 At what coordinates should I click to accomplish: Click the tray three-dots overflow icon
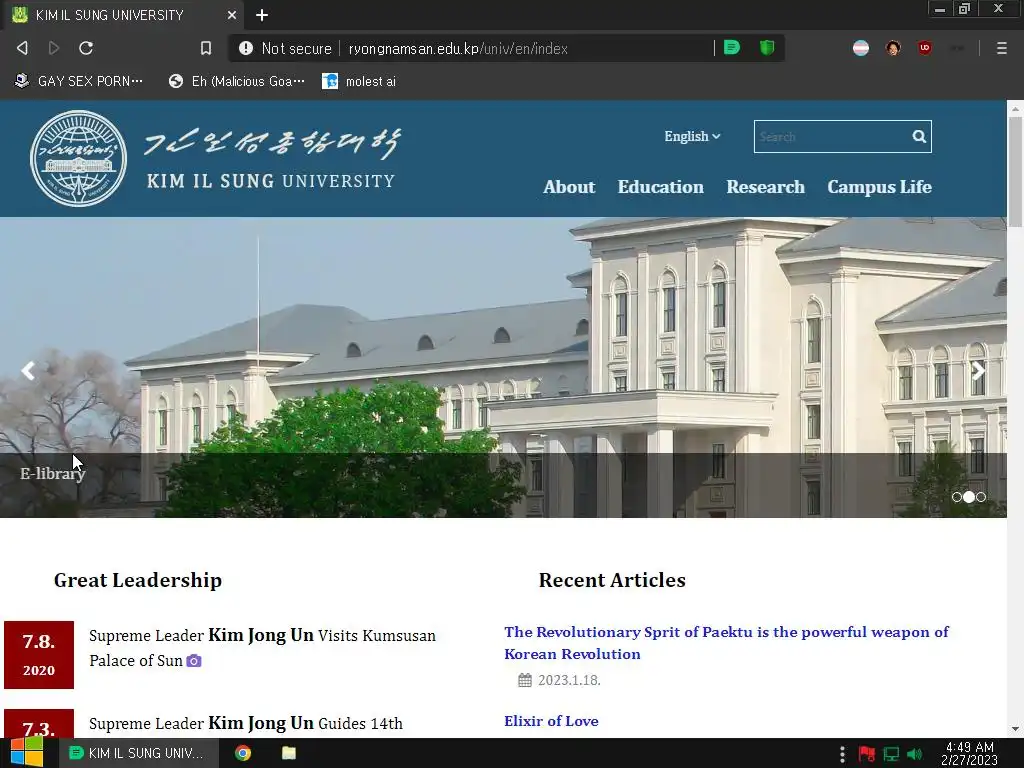click(x=842, y=754)
